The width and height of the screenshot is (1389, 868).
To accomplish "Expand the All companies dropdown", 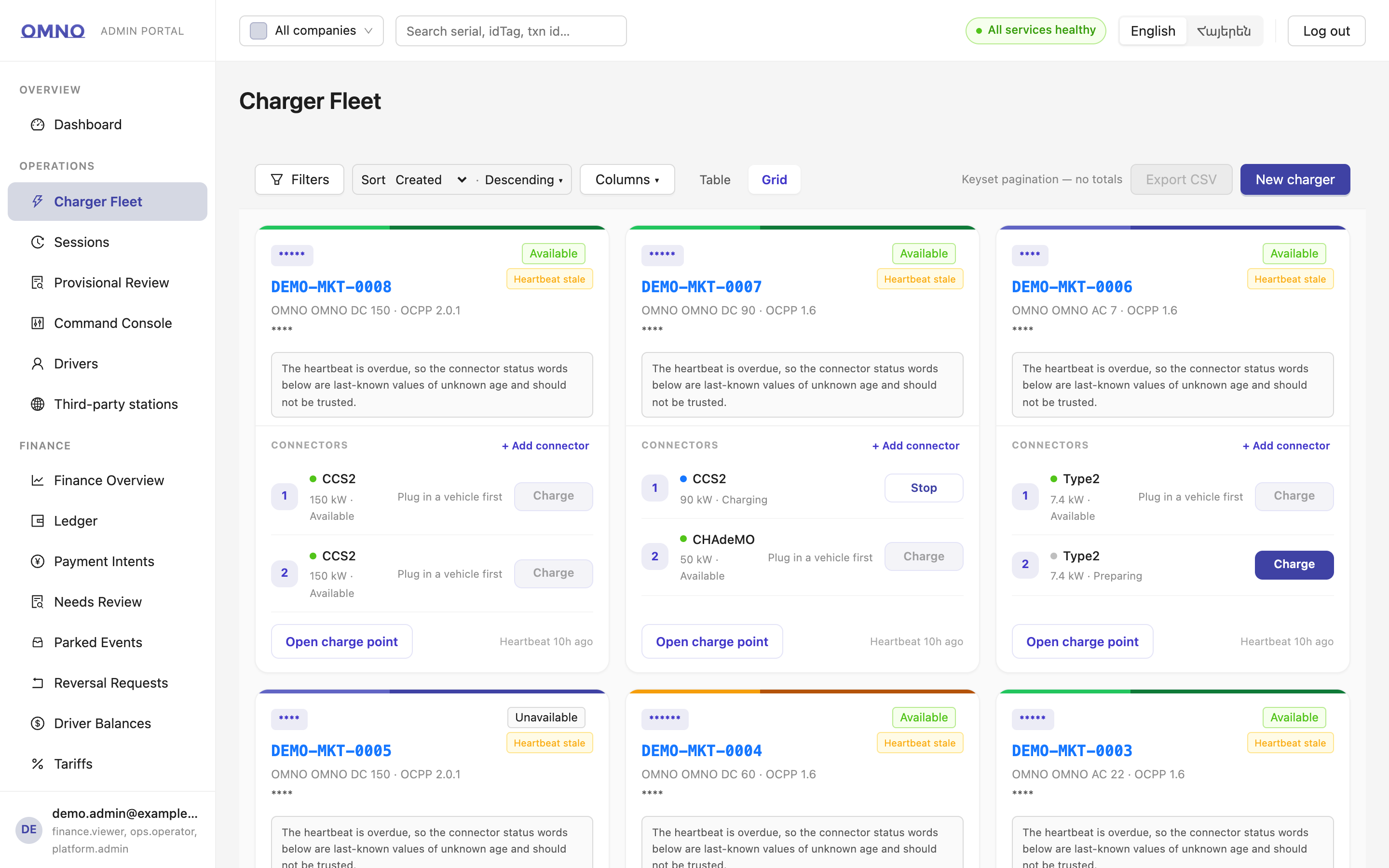I will click(x=311, y=31).
